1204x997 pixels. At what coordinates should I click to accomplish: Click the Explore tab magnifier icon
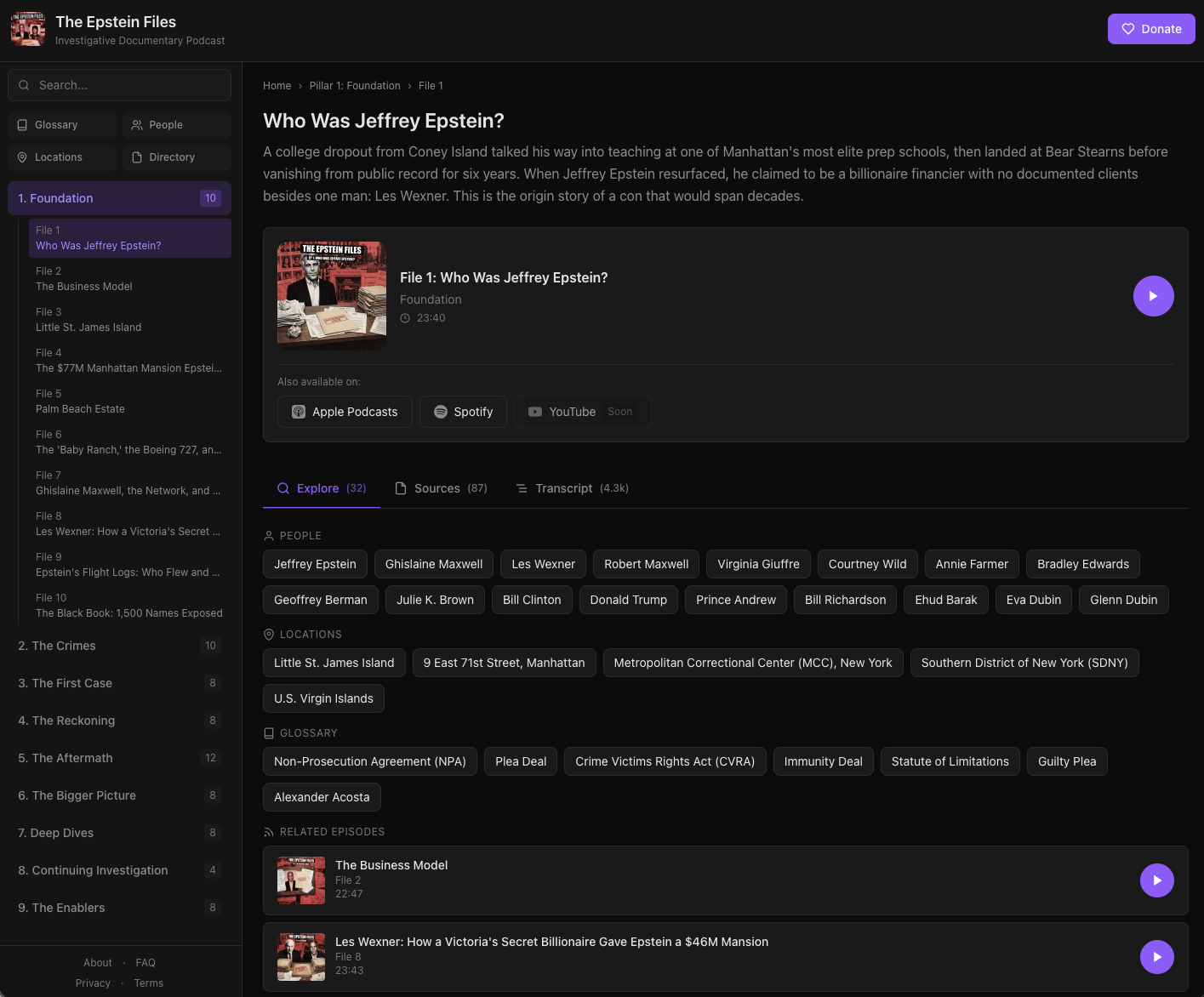(283, 488)
